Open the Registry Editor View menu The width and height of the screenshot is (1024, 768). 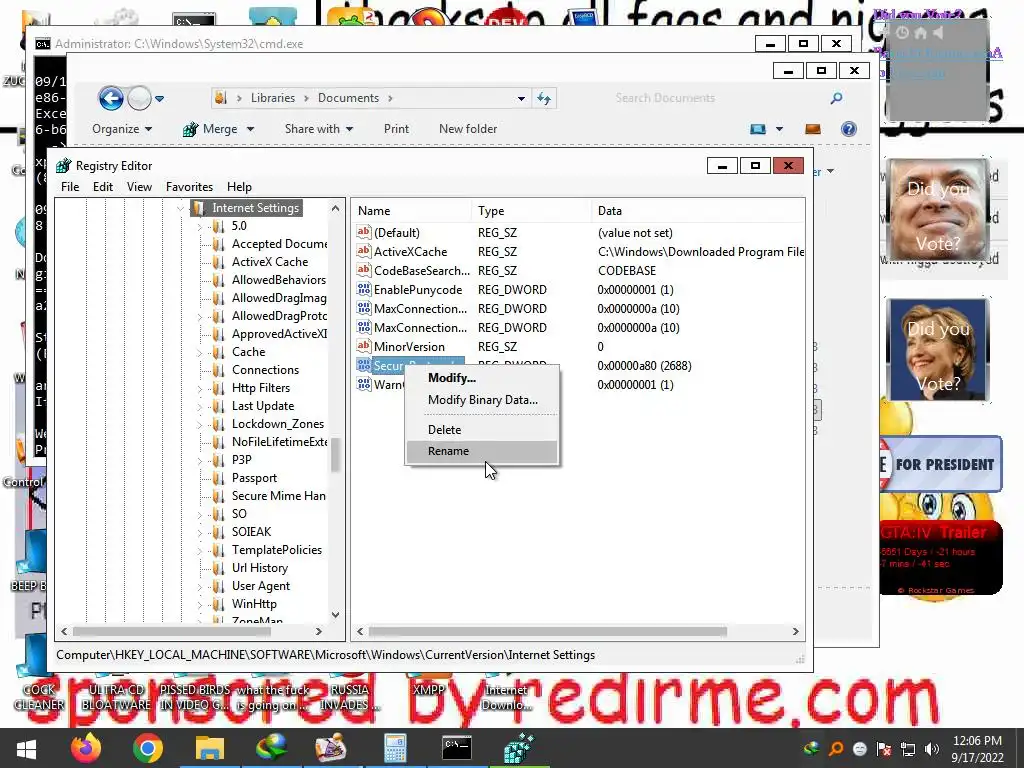[139, 187]
